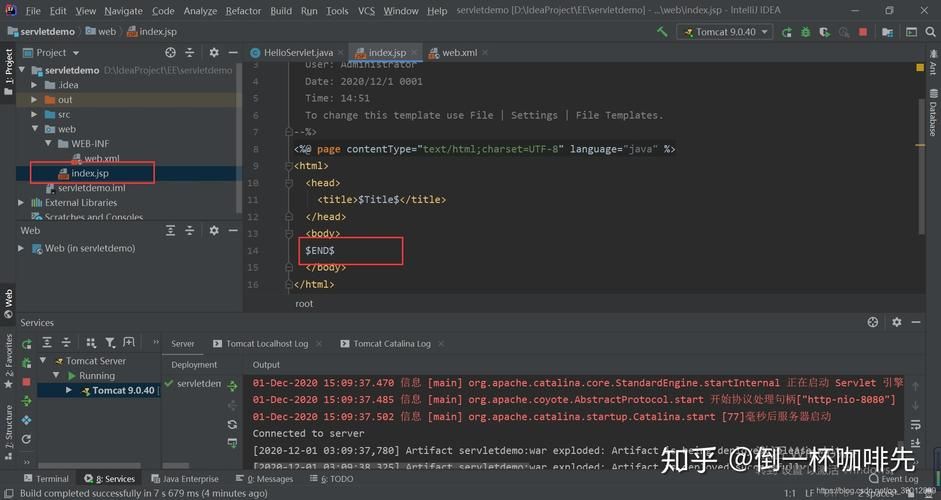Click the add service icon in Services toolbar
The image size is (941, 500).
coord(129,343)
